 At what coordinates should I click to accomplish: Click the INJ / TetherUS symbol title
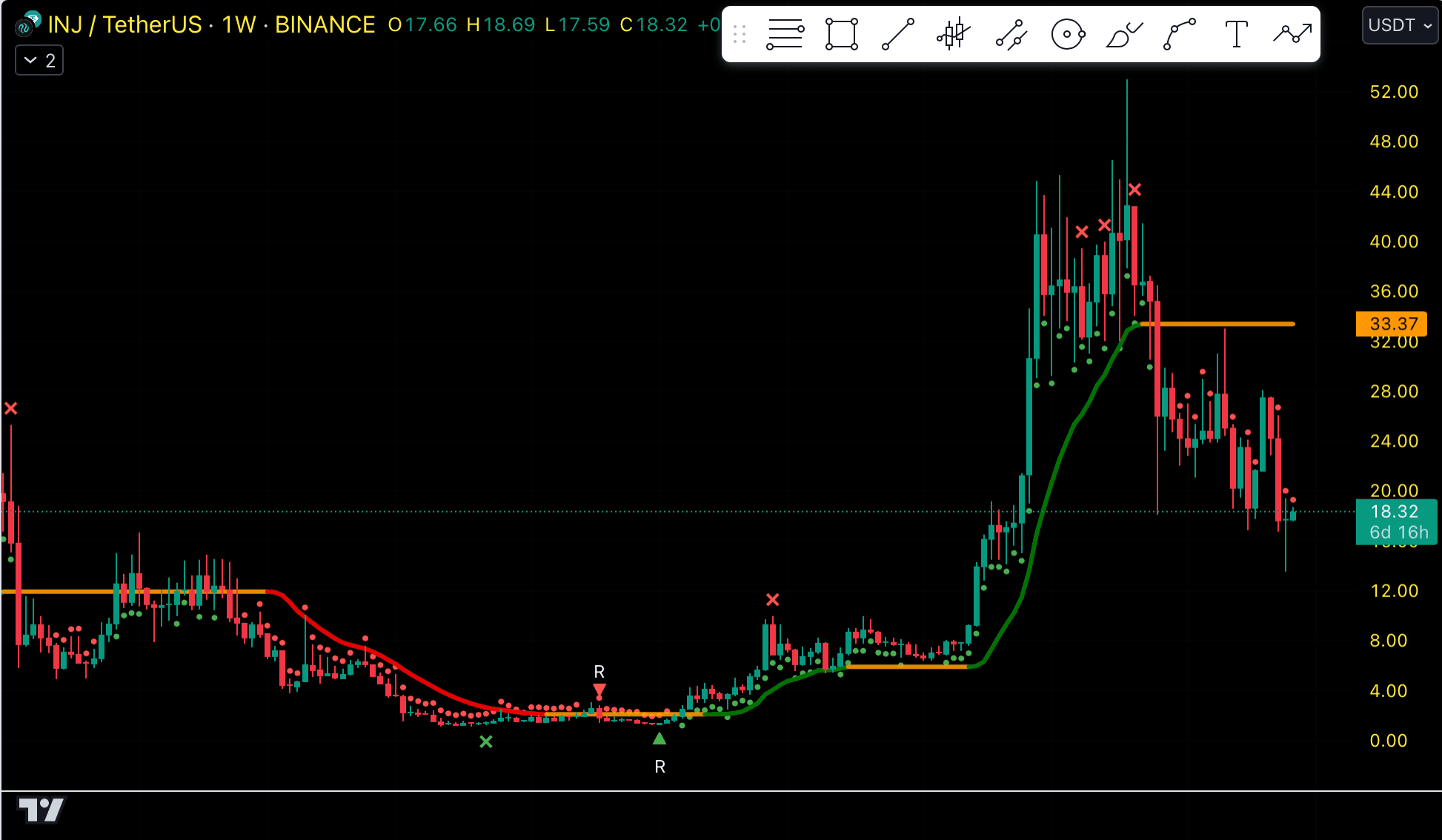click(124, 24)
